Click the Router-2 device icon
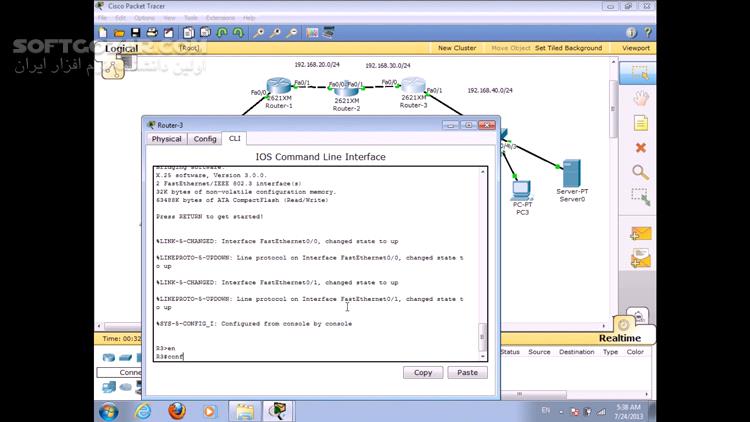 (x=346, y=89)
